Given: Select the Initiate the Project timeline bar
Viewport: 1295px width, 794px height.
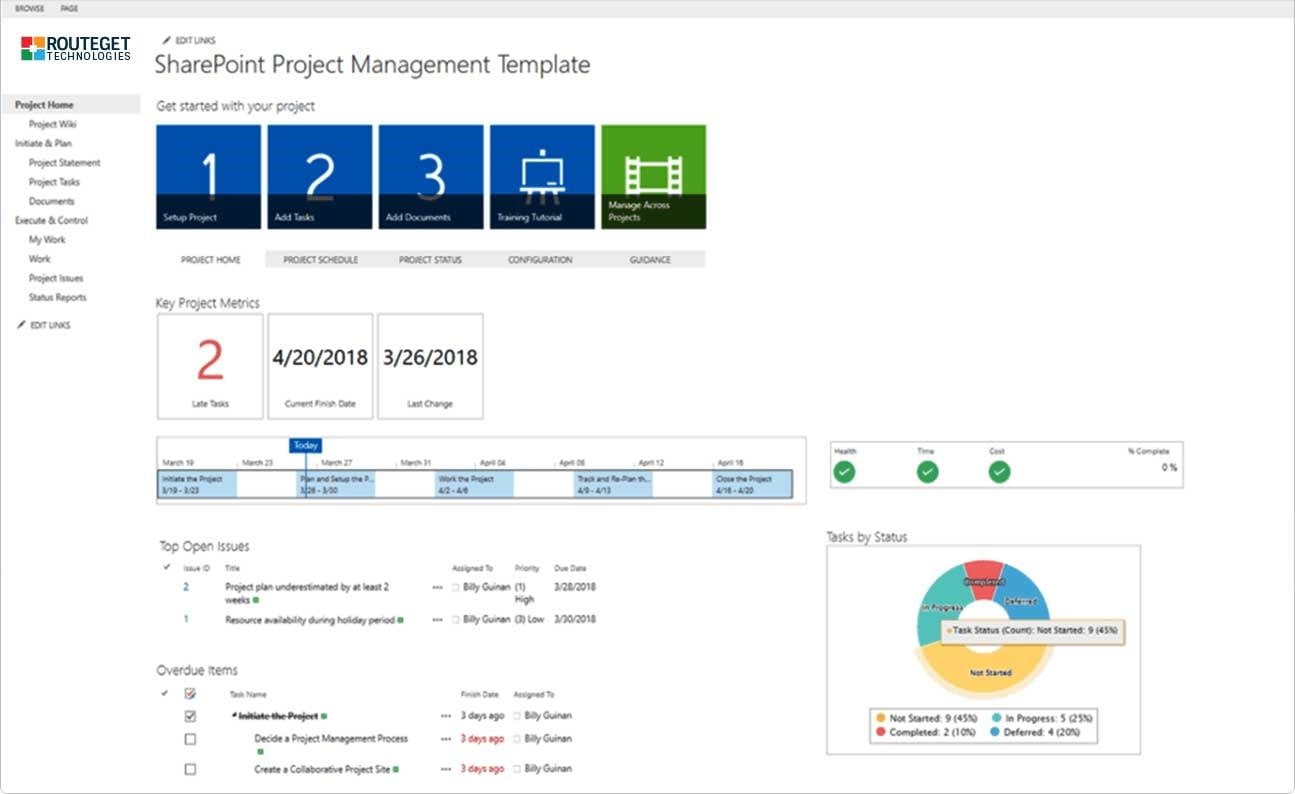Looking at the screenshot, I should tap(198, 485).
